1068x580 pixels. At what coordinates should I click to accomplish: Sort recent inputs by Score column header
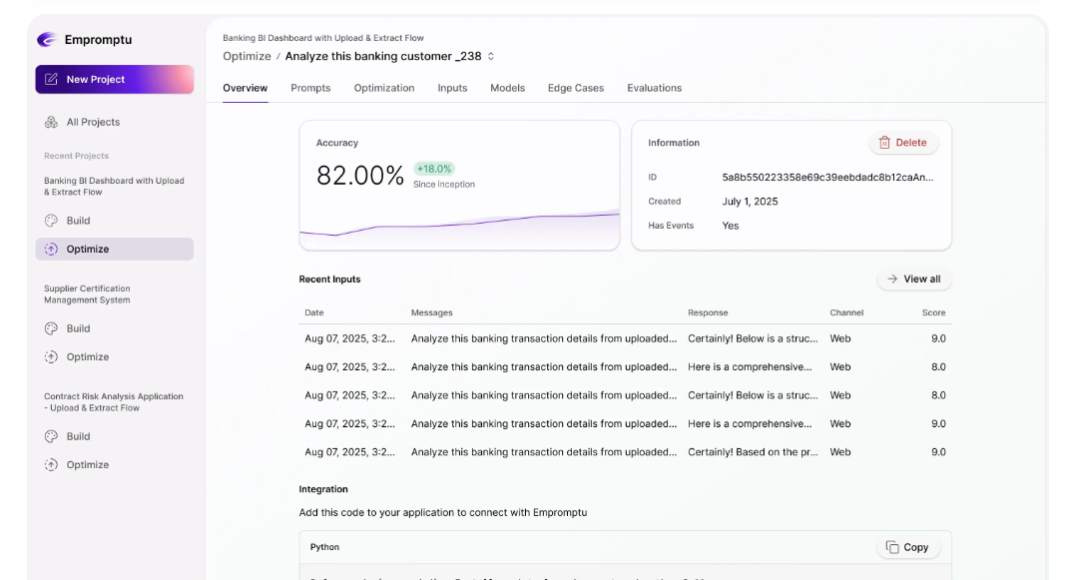933,313
